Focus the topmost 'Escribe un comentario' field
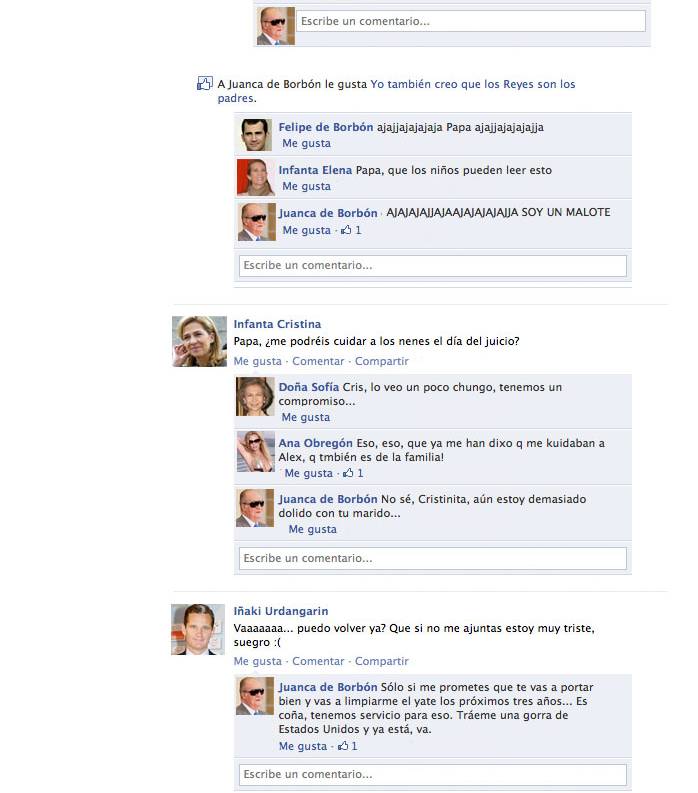Image resolution: width=698 pixels, height=793 pixels. coord(471,21)
